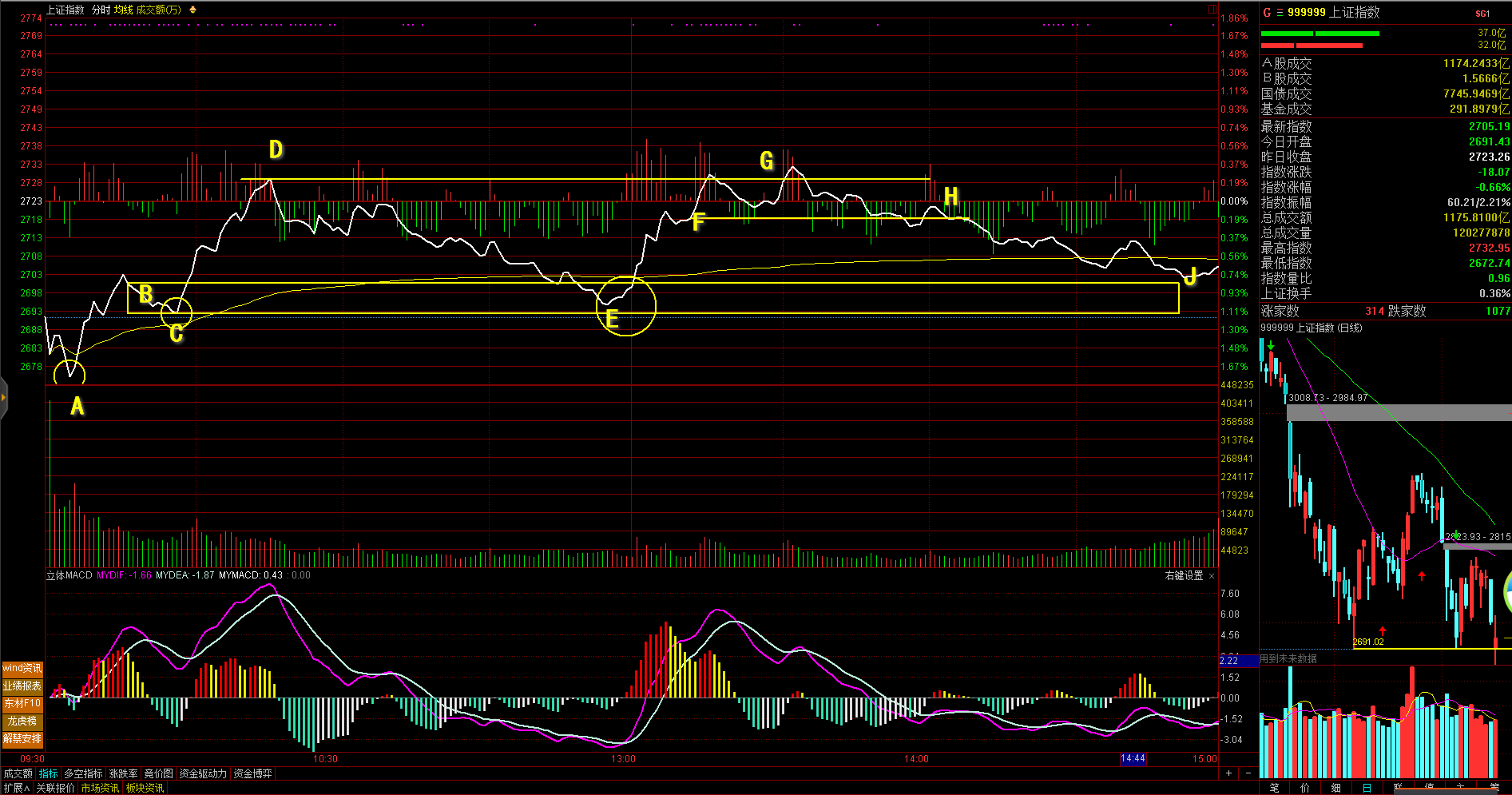Open the 右键设置 settings on MACD panel
The image size is (1512, 795).
1184,575
